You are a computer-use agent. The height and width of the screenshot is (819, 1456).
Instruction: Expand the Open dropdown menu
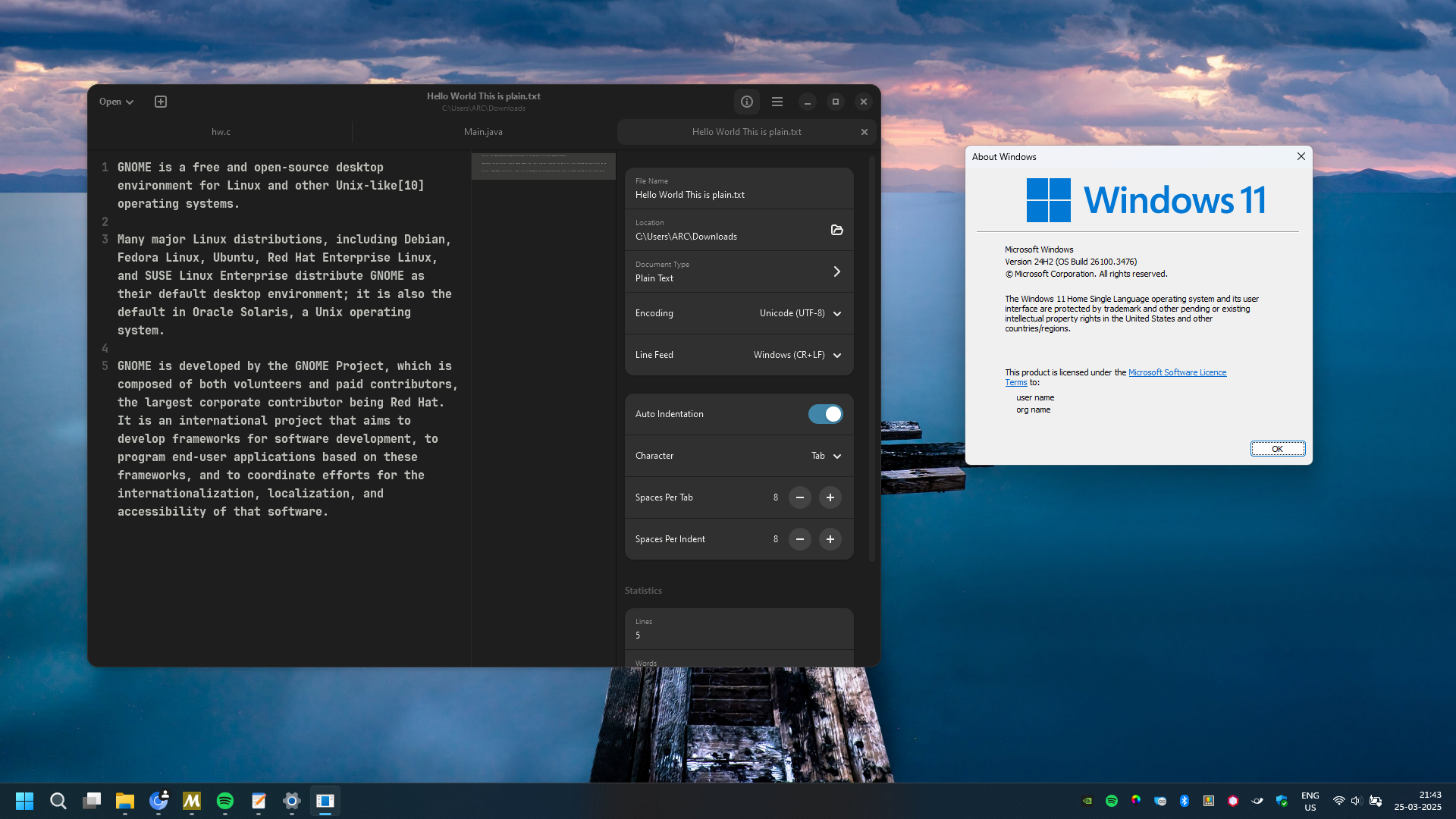(x=116, y=102)
